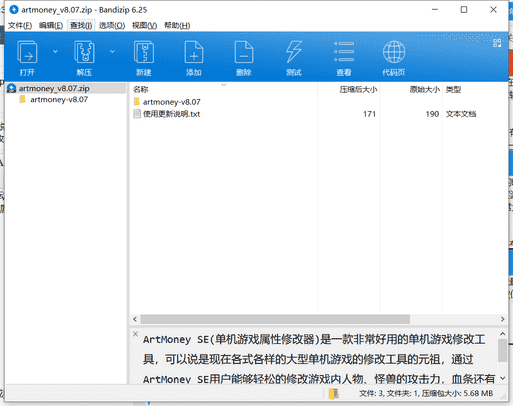The image size is (513, 406).
Task: Minimize the Bandizip window
Action: (x=435, y=10)
